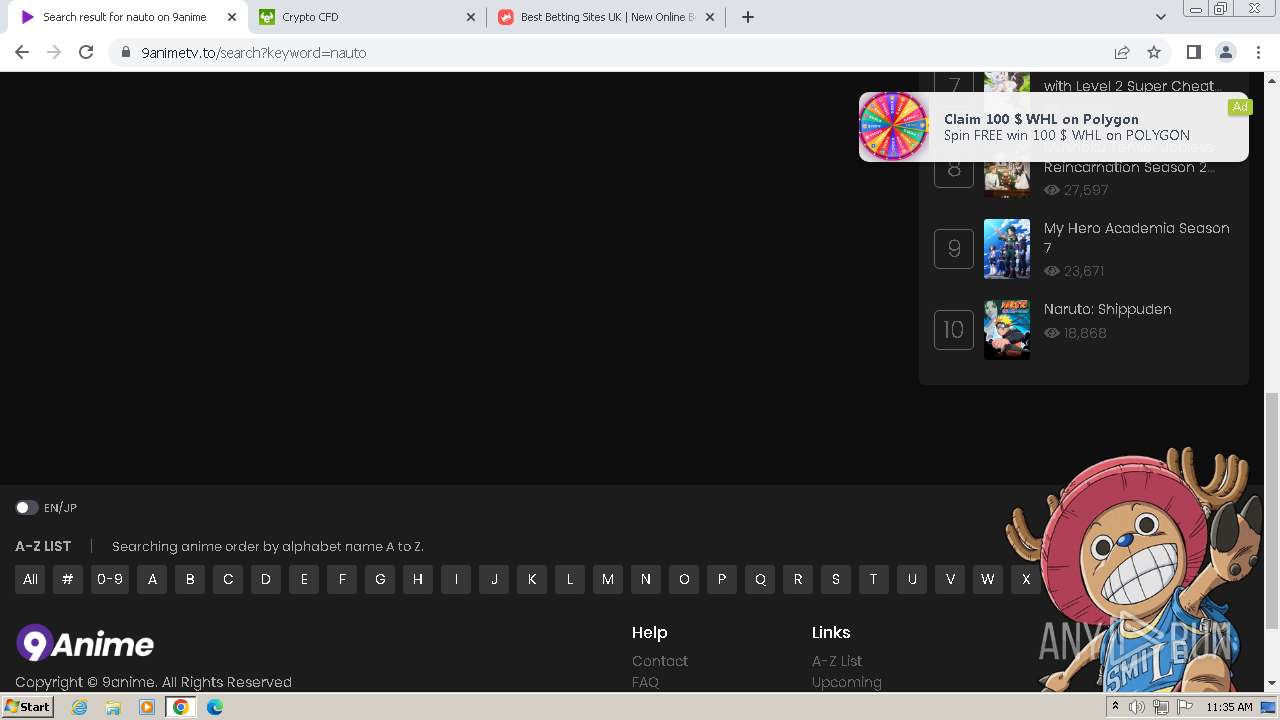Open the Upcoming footer link

[847, 682]
